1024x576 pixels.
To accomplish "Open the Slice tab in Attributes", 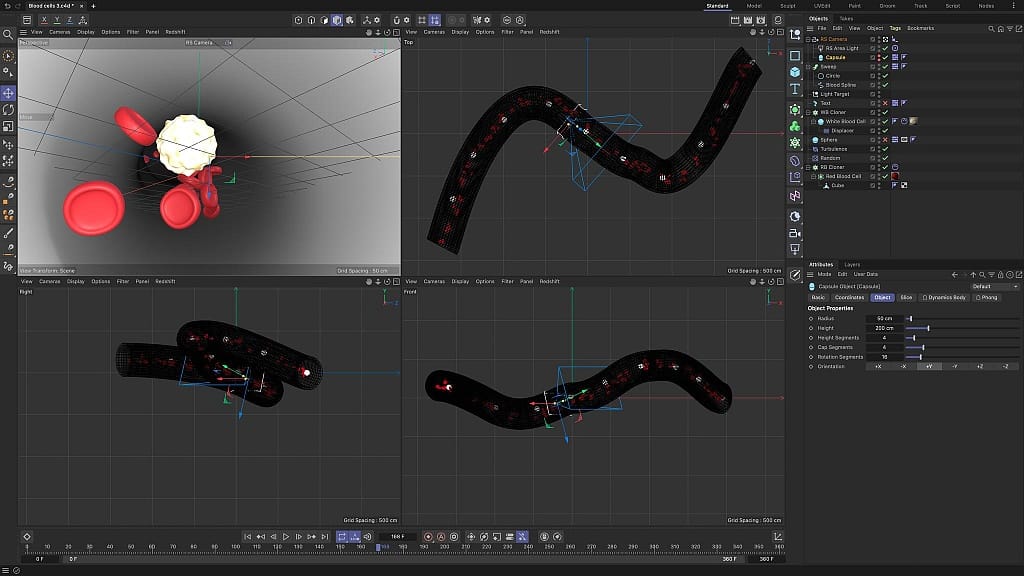I will (906, 298).
